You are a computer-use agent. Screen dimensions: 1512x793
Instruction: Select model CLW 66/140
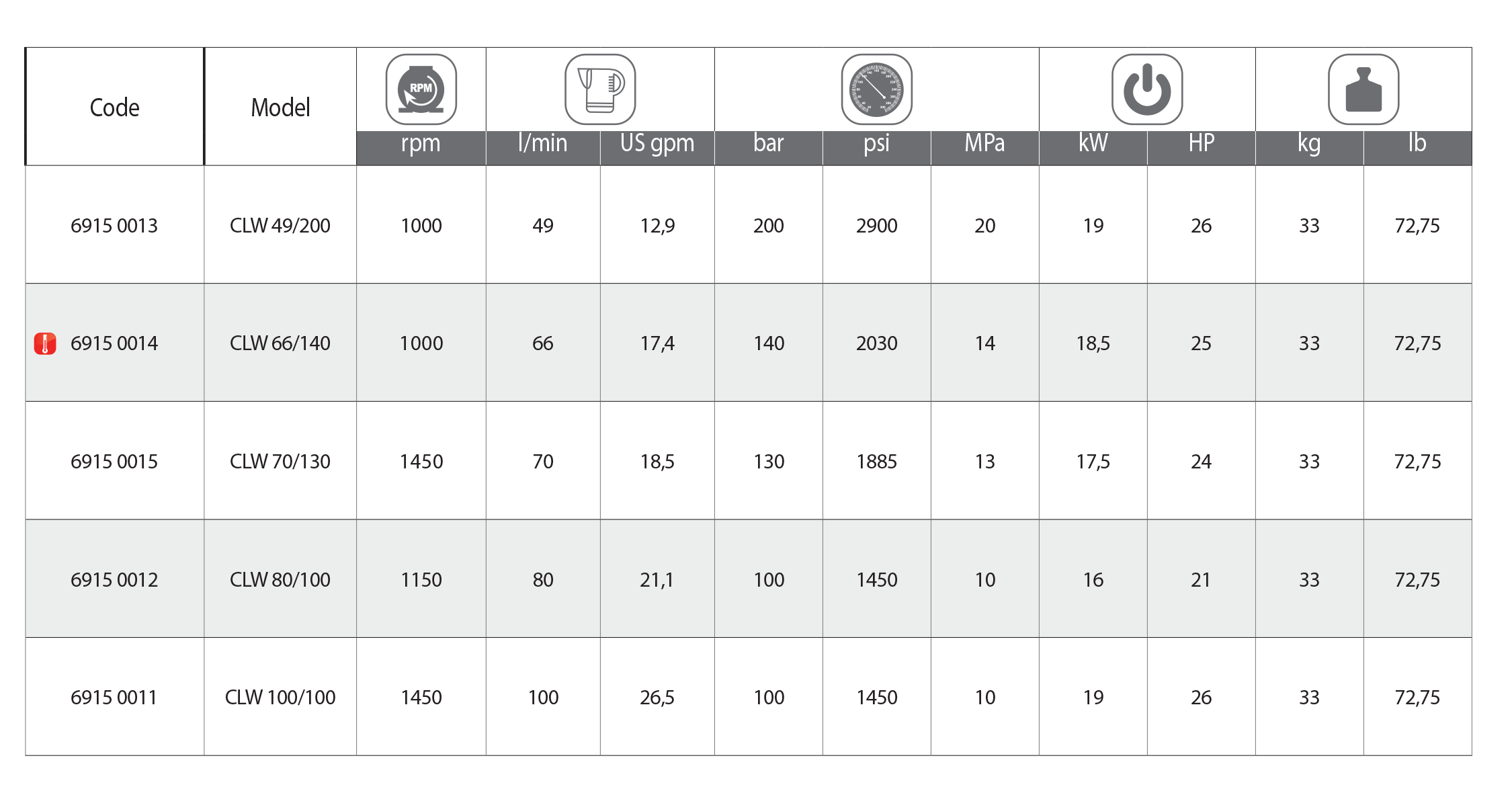click(x=280, y=343)
